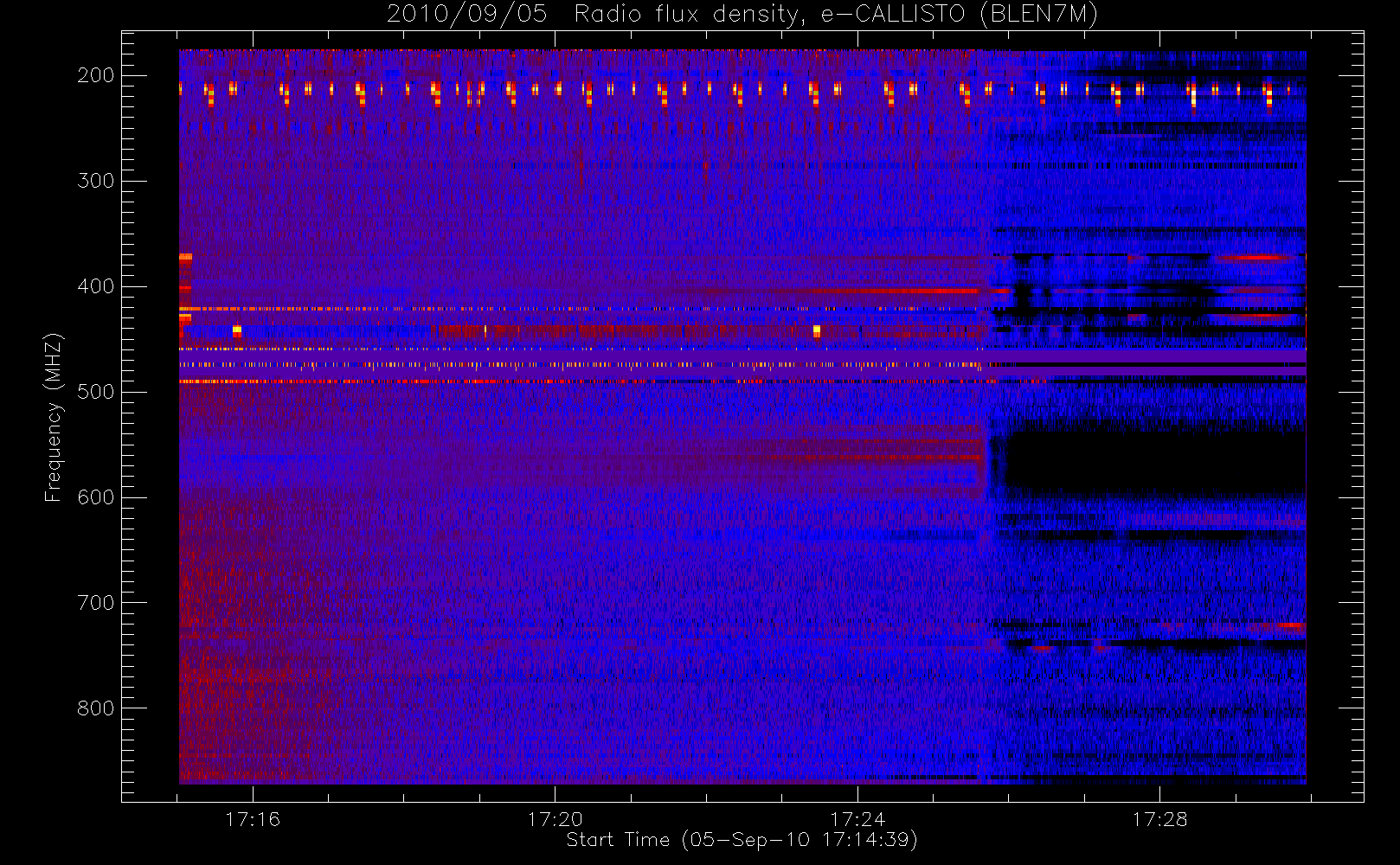The image size is (1400, 865).
Task: Click the date 2010/09/05 in the title
Action: pyautogui.click(x=466, y=14)
